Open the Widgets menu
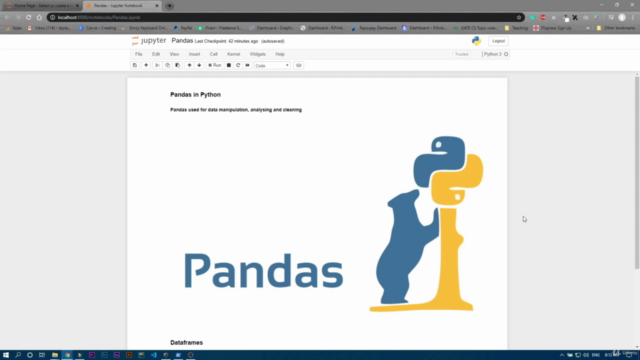The height and width of the screenshot is (360, 640). click(258, 54)
